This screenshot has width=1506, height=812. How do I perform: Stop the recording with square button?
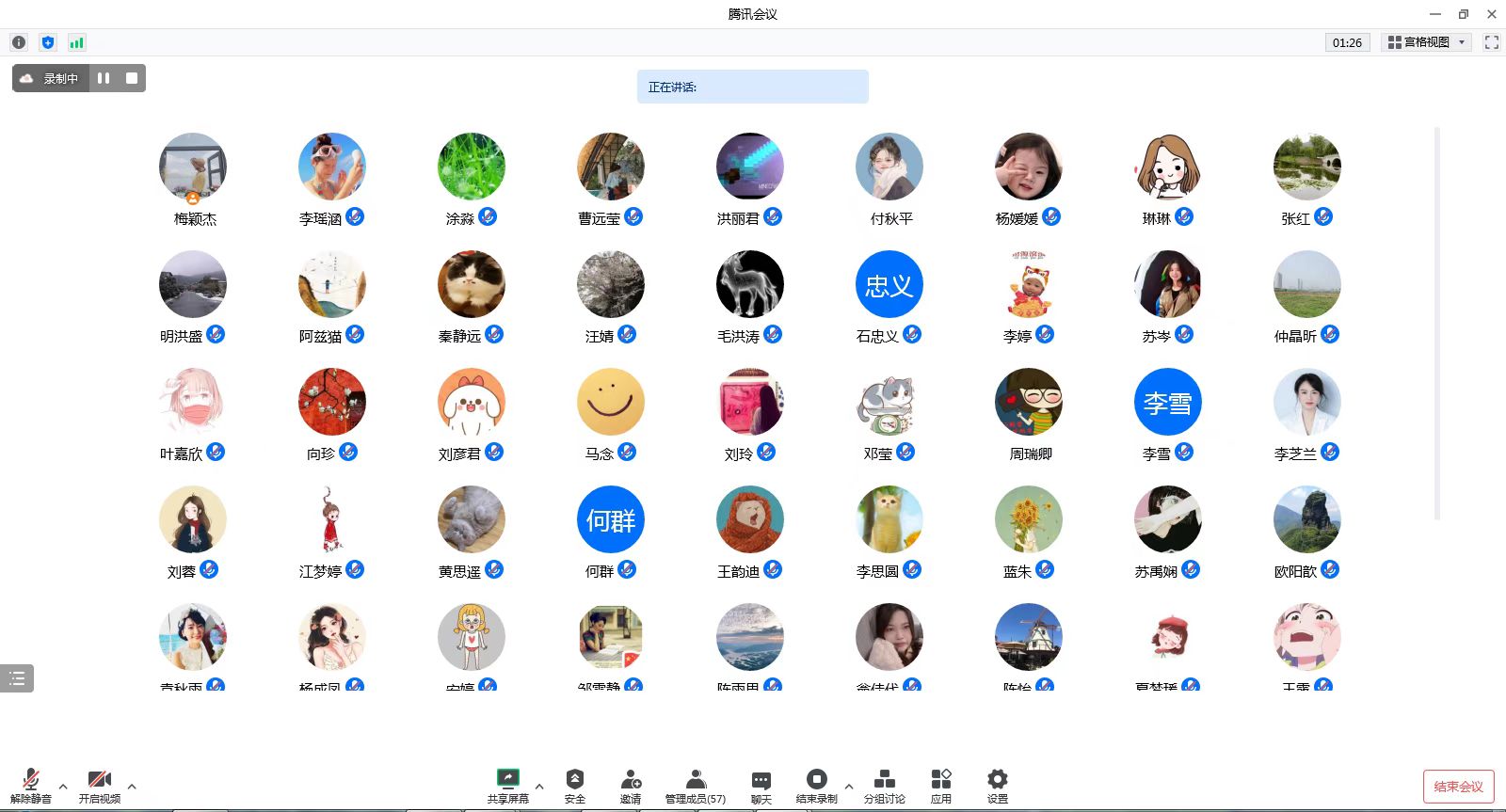click(x=132, y=78)
